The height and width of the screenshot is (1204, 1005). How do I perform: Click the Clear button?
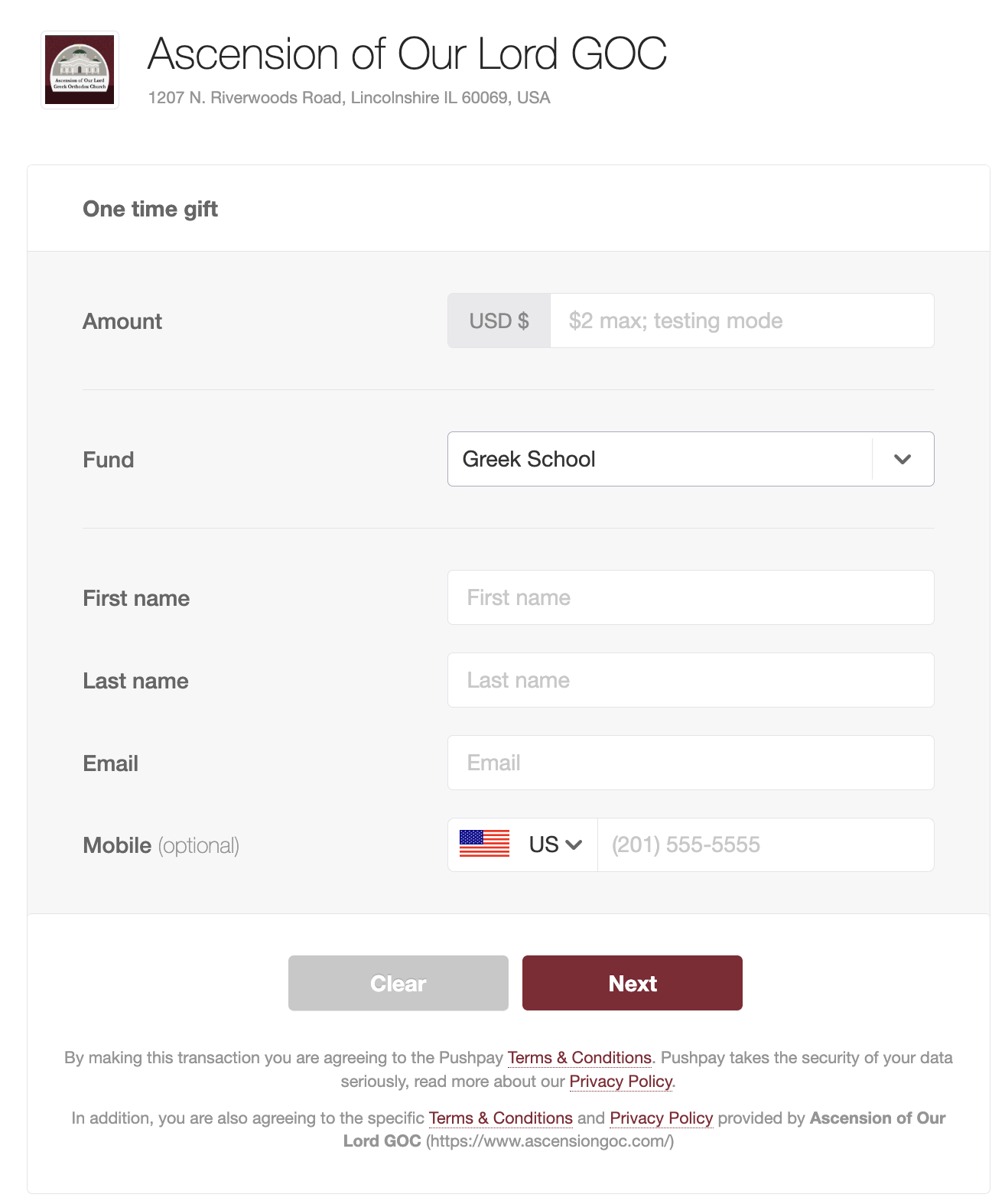tap(398, 983)
